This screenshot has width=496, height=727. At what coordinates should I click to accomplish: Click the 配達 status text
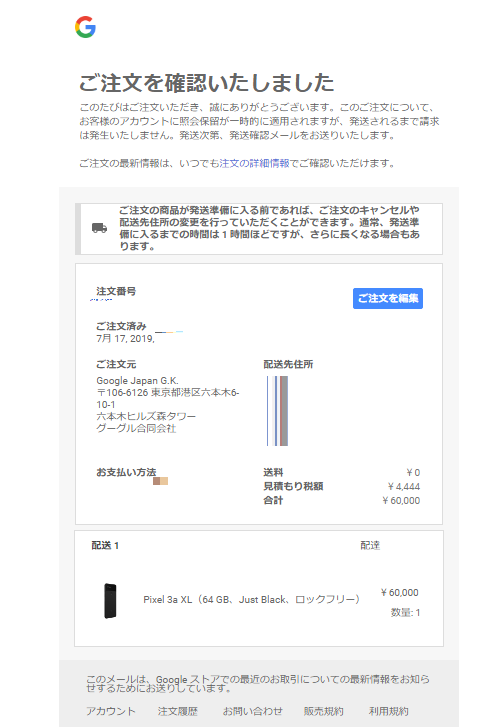(x=370, y=545)
